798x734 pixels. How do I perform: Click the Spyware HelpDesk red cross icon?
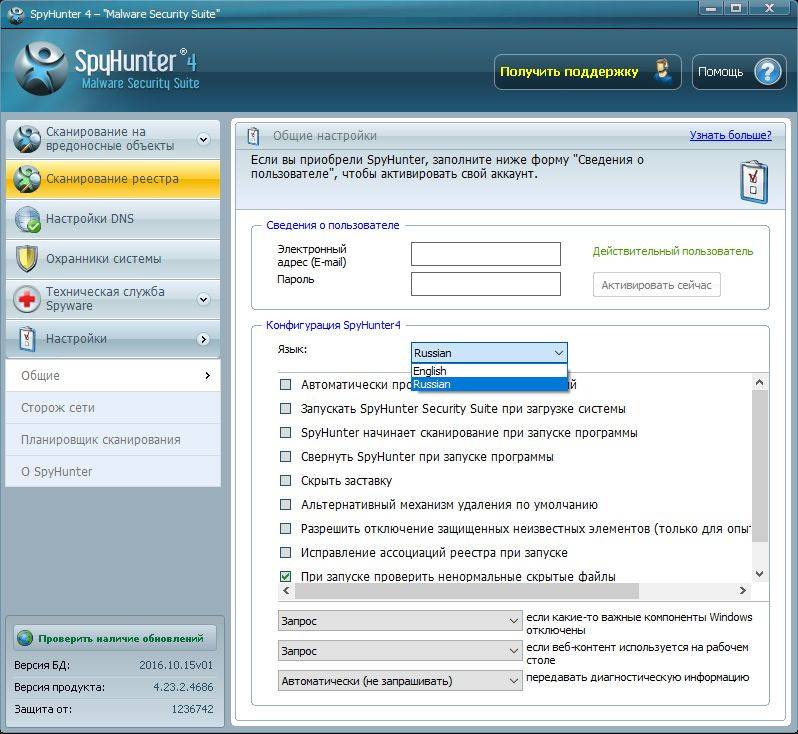pos(27,299)
